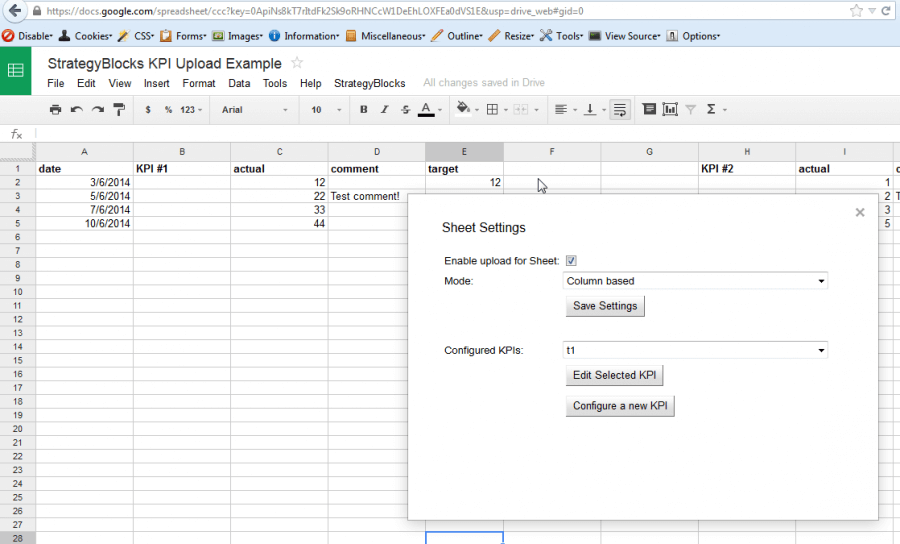Click the merge cells icon
The image size is (900, 544).
coord(521,110)
